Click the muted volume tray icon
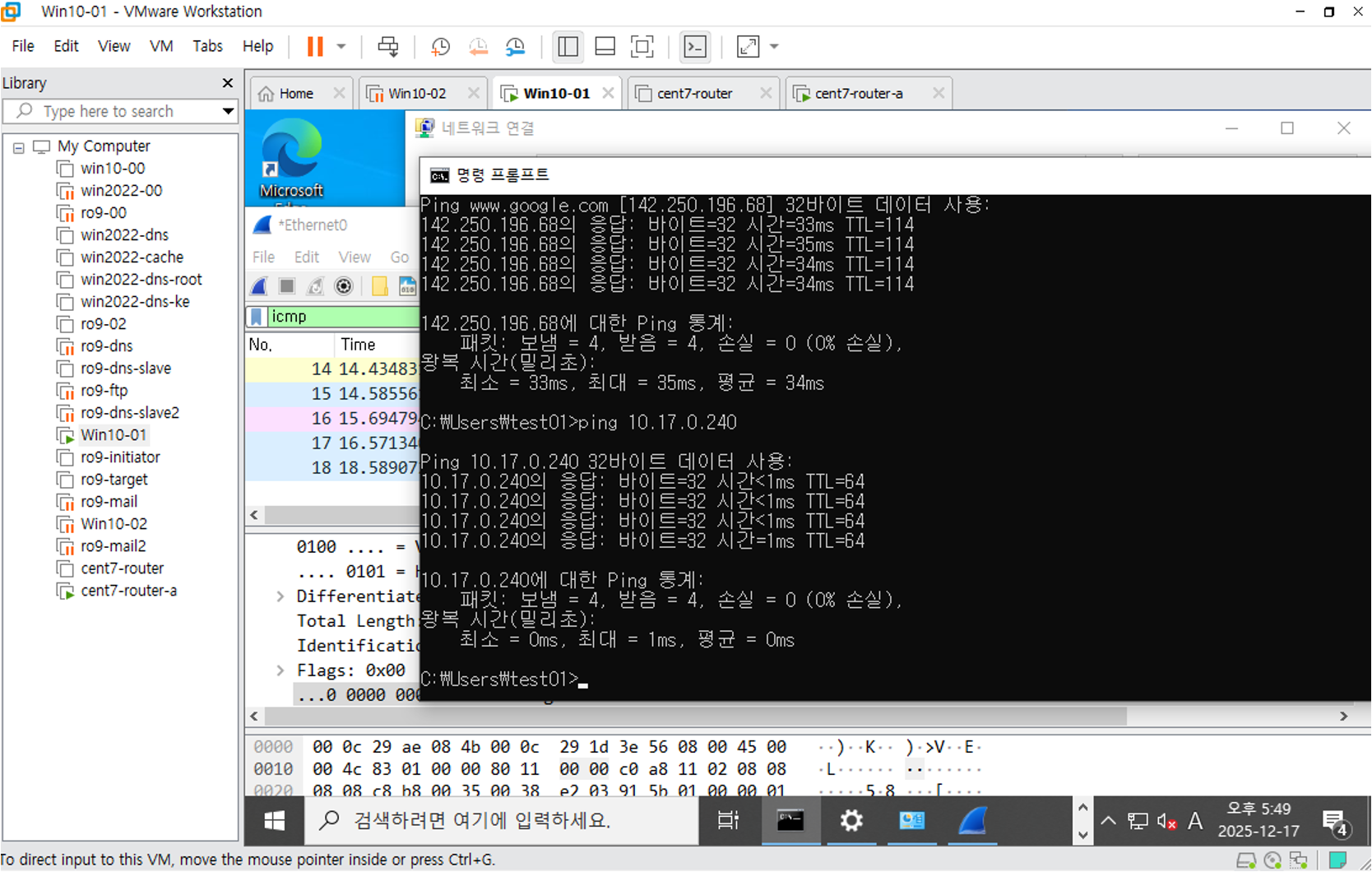 tap(1166, 821)
